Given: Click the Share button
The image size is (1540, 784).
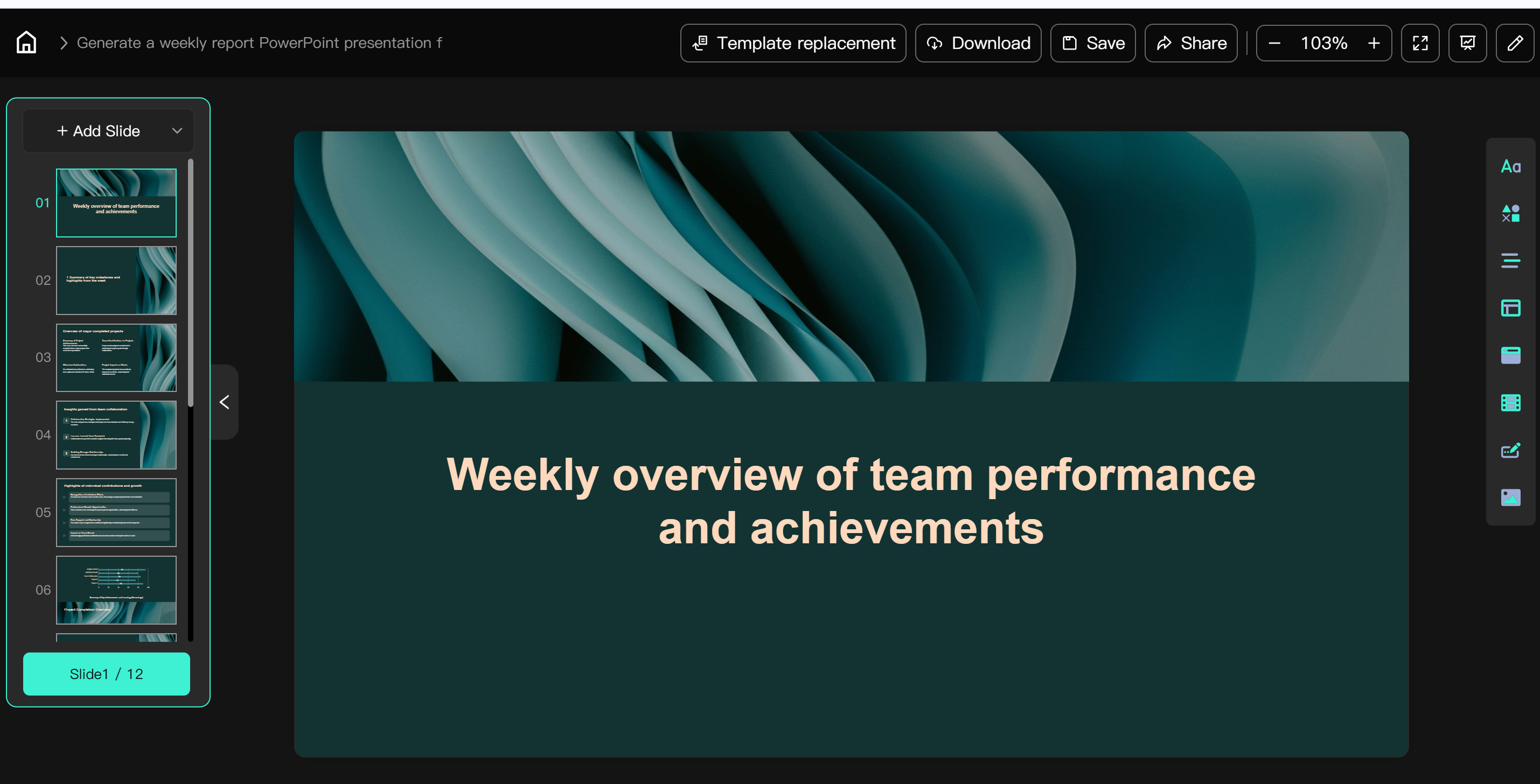Looking at the screenshot, I should click(x=1190, y=43).
